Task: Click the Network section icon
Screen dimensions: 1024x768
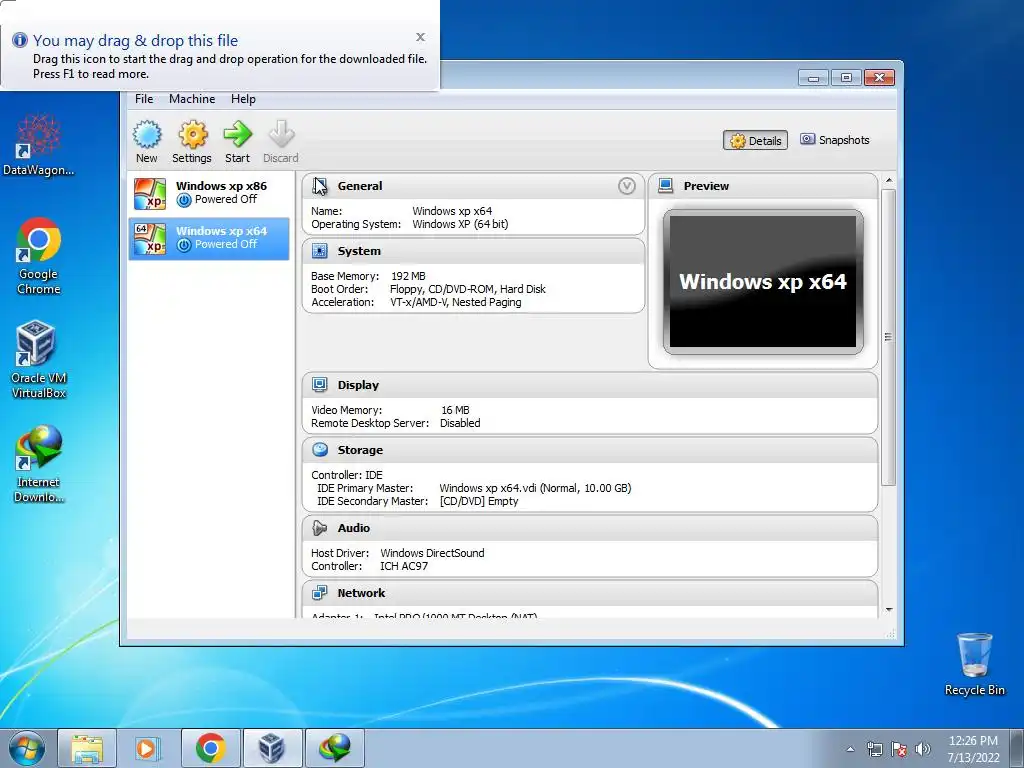Action: pyautogui.click(x=319, y=592)
